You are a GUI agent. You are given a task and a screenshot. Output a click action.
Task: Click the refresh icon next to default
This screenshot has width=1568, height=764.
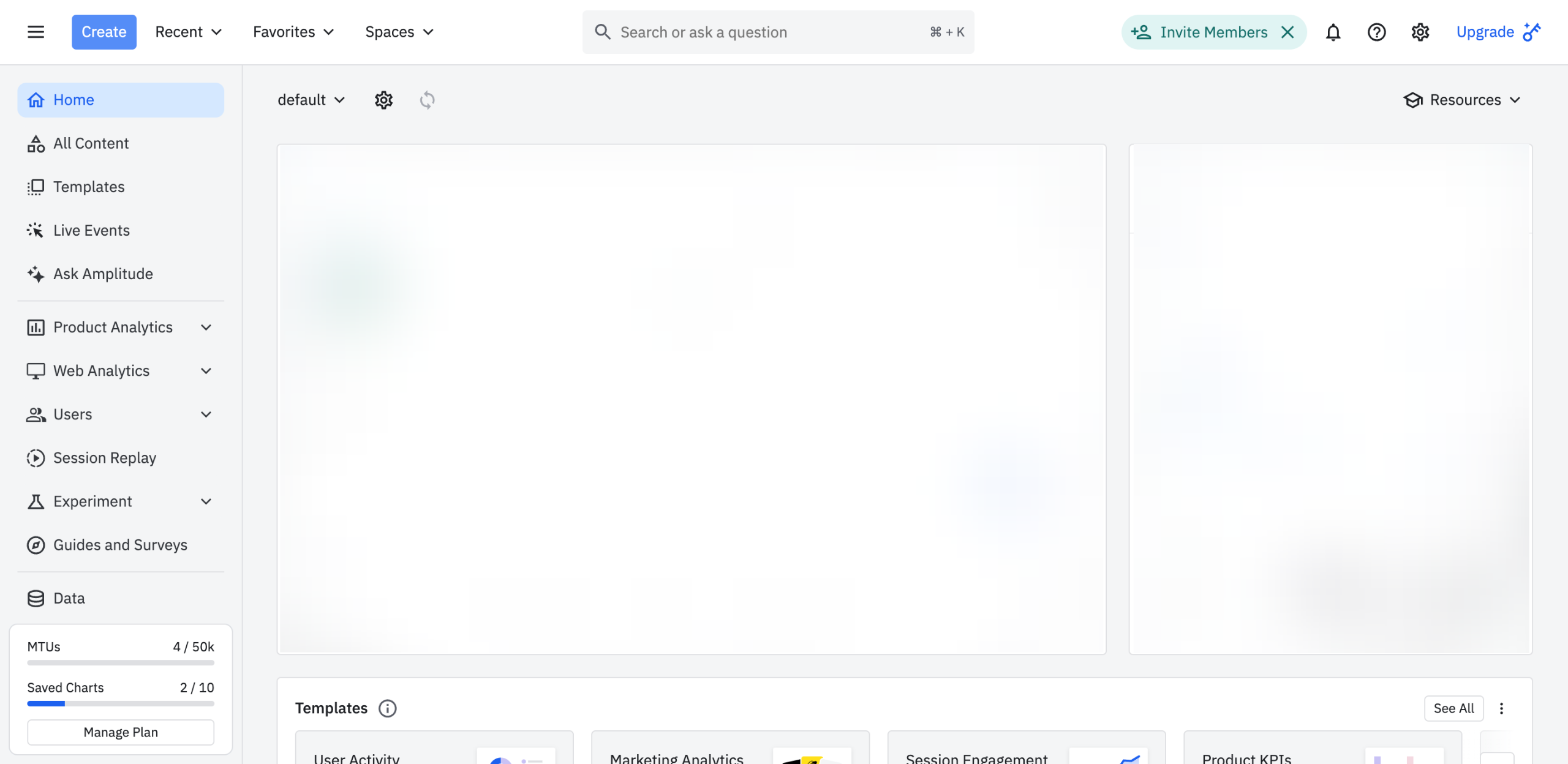tap(427, 100)
